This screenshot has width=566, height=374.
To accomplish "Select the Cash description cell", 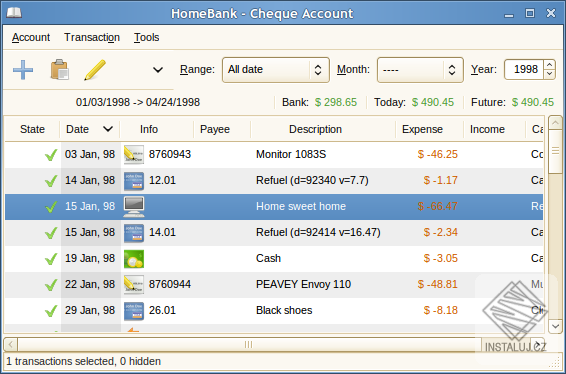I will (x=268, y=258).
